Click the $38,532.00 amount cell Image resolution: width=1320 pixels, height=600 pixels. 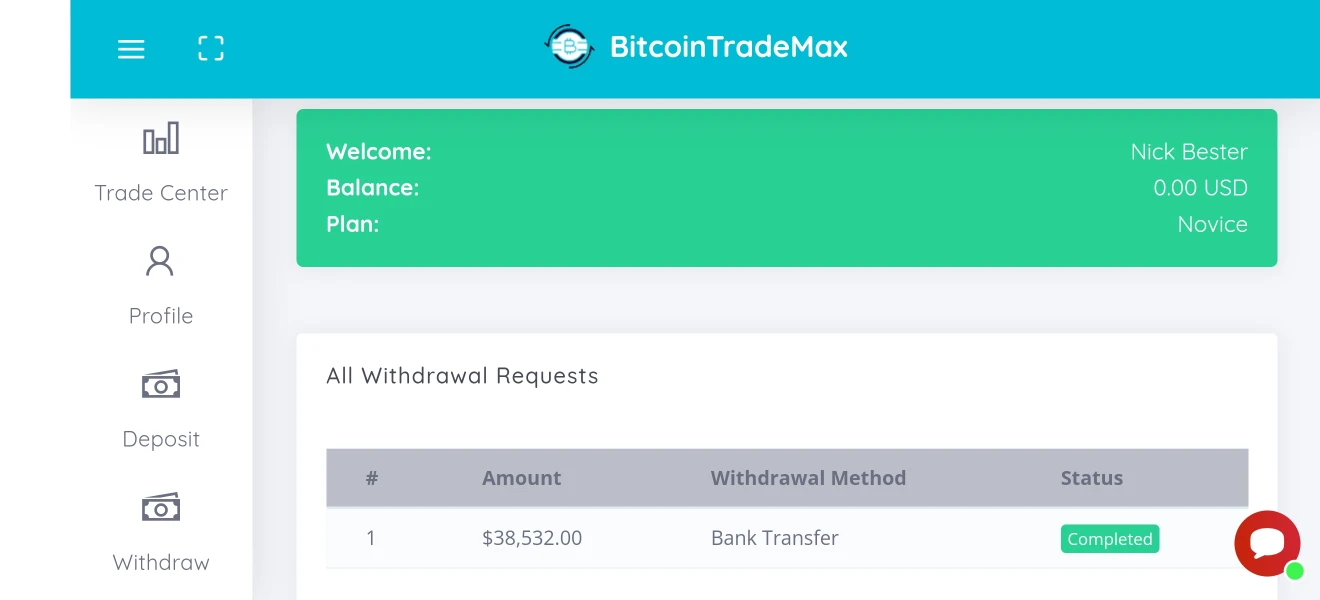tap(532, 538)
